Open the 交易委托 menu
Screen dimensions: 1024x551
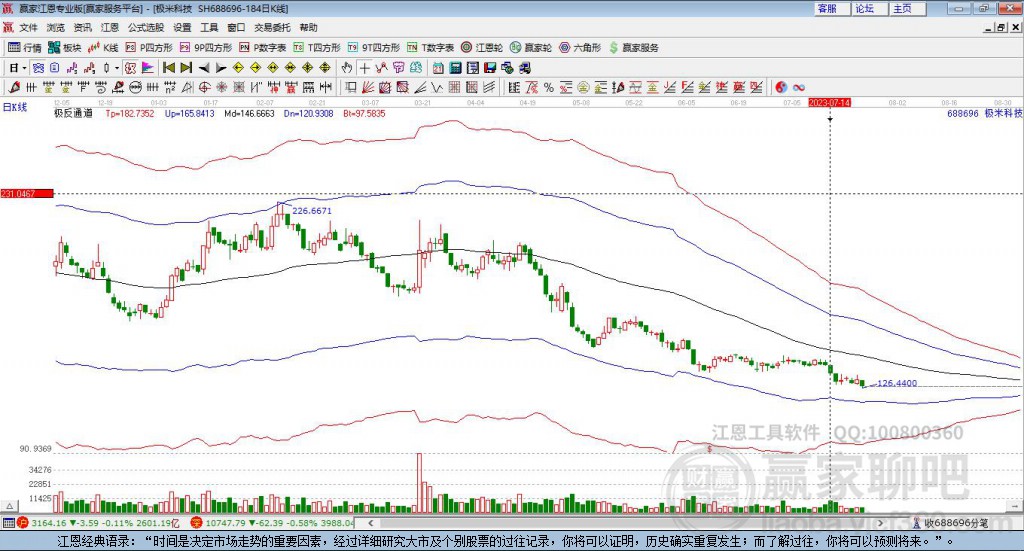point(272,27)
